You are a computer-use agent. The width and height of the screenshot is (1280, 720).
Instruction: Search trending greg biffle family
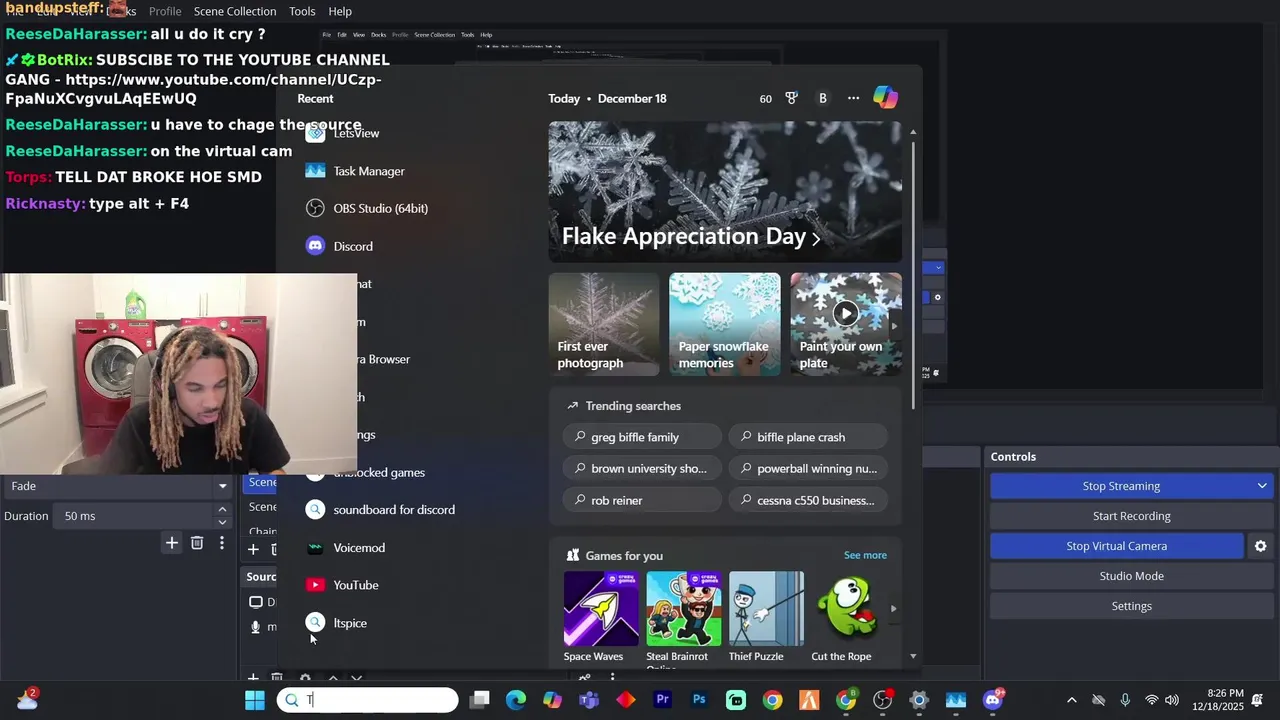pyautogui.click(x=642, y=437)
